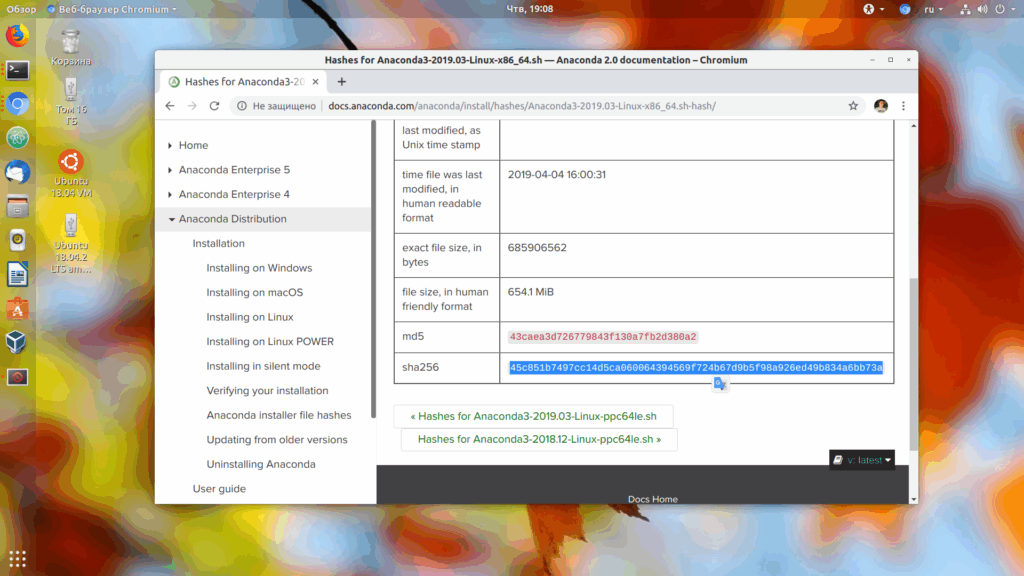The height and width of the screenshot is (576, 1024).
Task: Click the URL address bar
Action: (x=522, y=106)
